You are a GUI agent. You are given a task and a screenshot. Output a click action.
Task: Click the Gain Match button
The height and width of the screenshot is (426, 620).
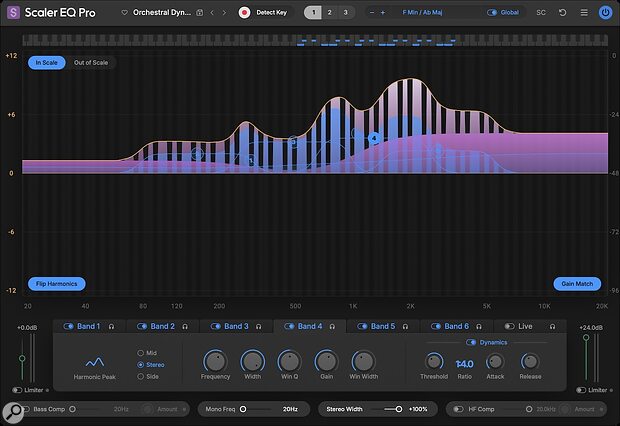pyautogui.click(x=577, y=284)
